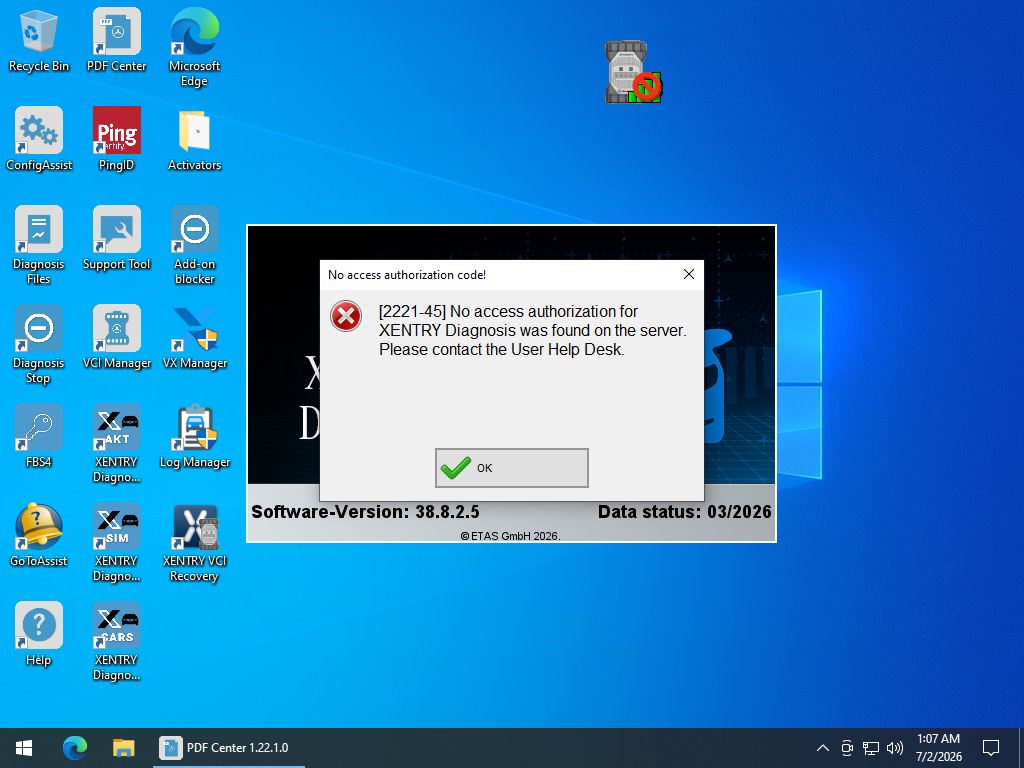The image size is (1024, 768).
Task: Select the Diagnosis Files shortcut
Action: [39, 246]
